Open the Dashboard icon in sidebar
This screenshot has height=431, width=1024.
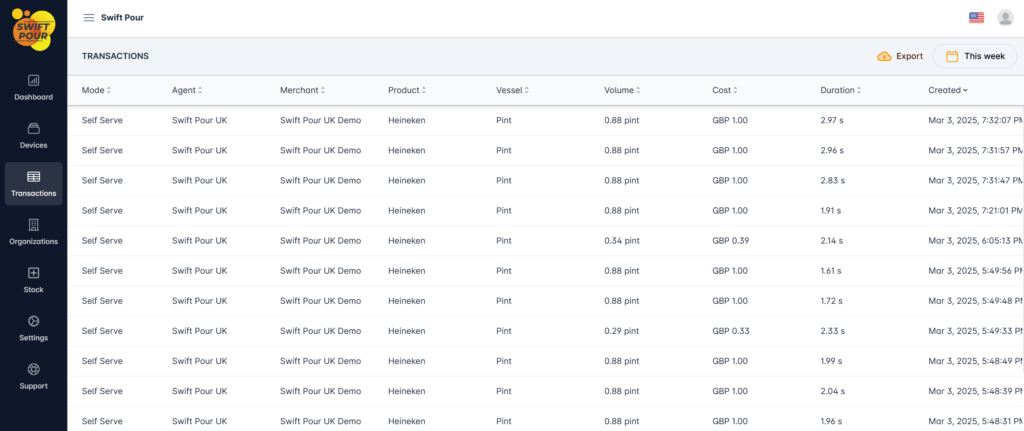(x=33, y=80)
